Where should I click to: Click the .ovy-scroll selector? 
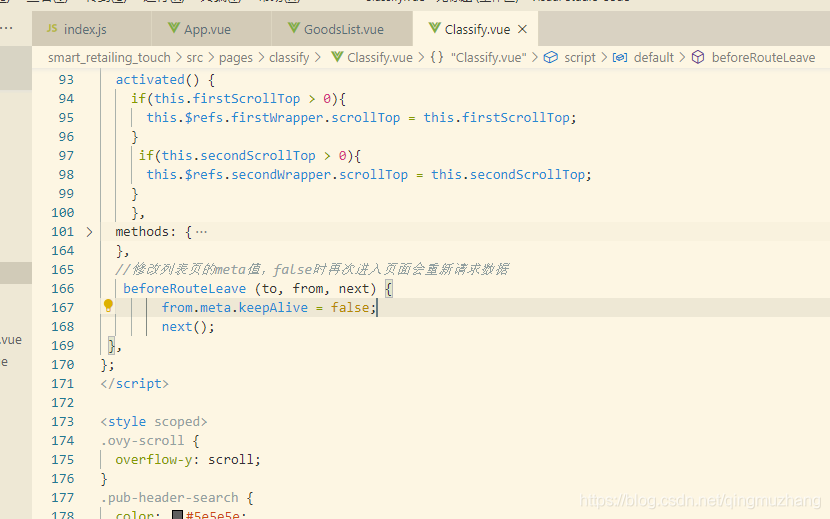pos(142,441)
